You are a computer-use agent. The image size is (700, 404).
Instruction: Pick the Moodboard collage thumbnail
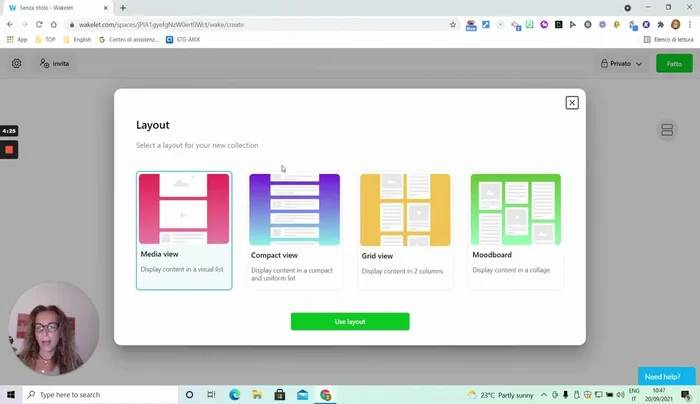click(516, 209)
